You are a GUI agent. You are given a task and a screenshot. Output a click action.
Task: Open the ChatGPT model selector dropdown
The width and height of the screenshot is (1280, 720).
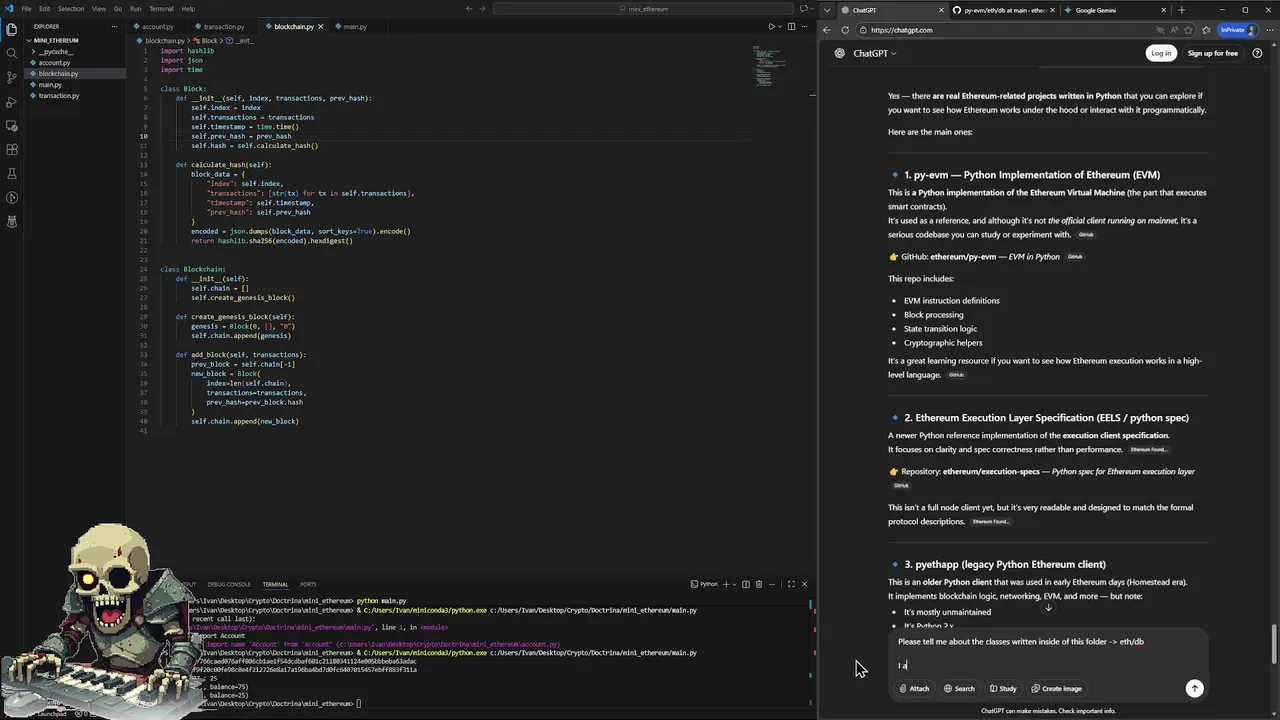pos(874,53)
